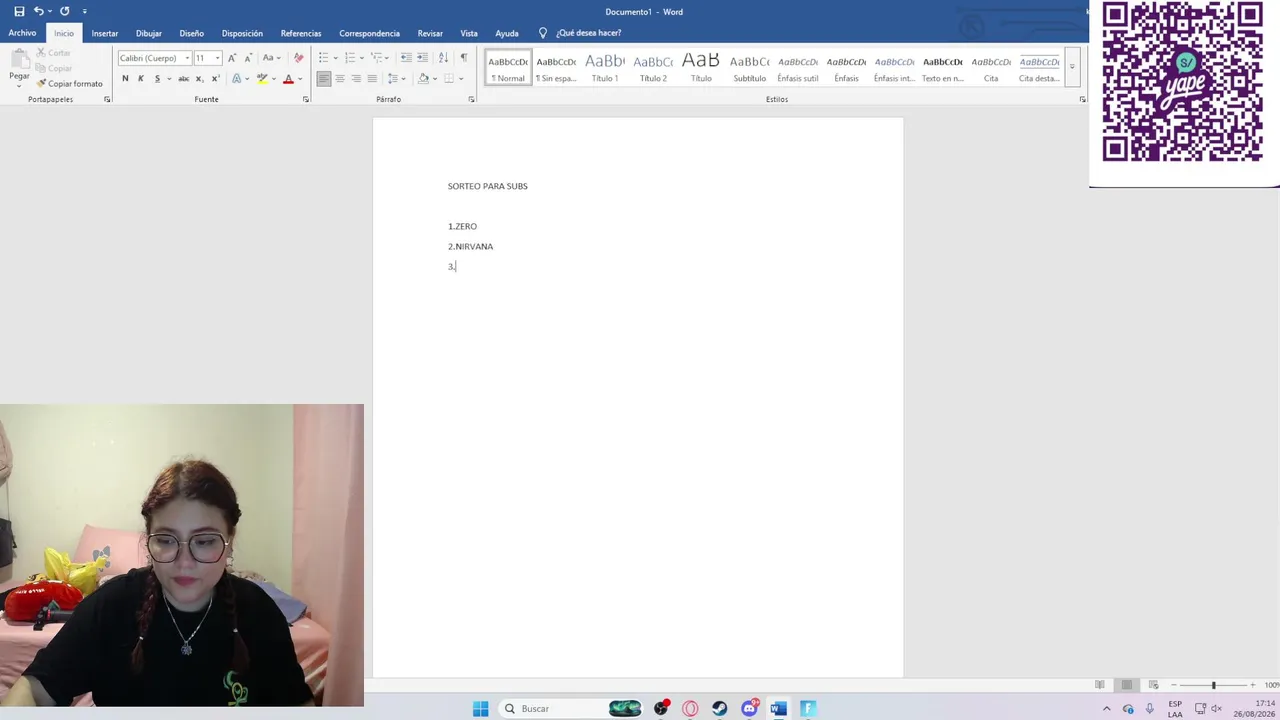The image size is (1280, 720).
Task: Apply the Subtítulo style
Action: 750,68
